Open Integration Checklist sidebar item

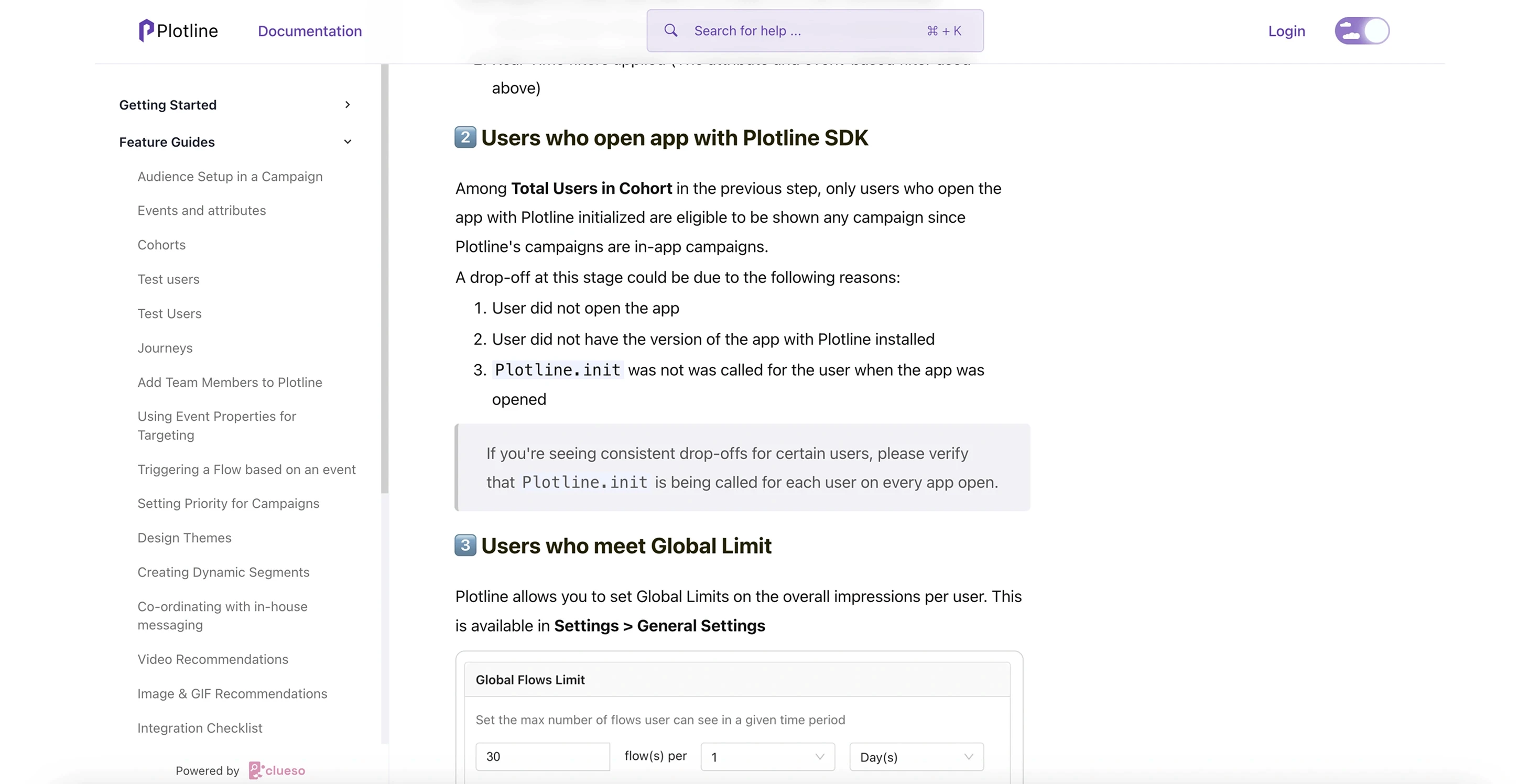200,728
